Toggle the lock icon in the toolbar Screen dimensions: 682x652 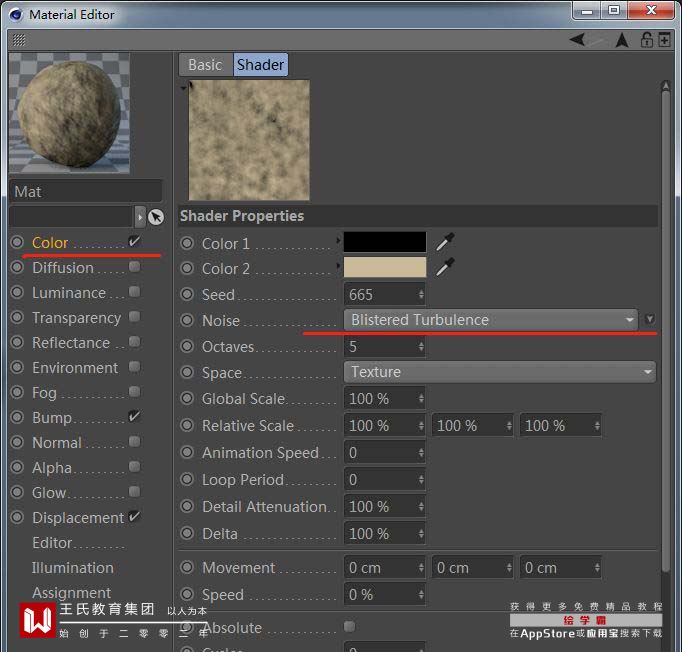[646, 40]
